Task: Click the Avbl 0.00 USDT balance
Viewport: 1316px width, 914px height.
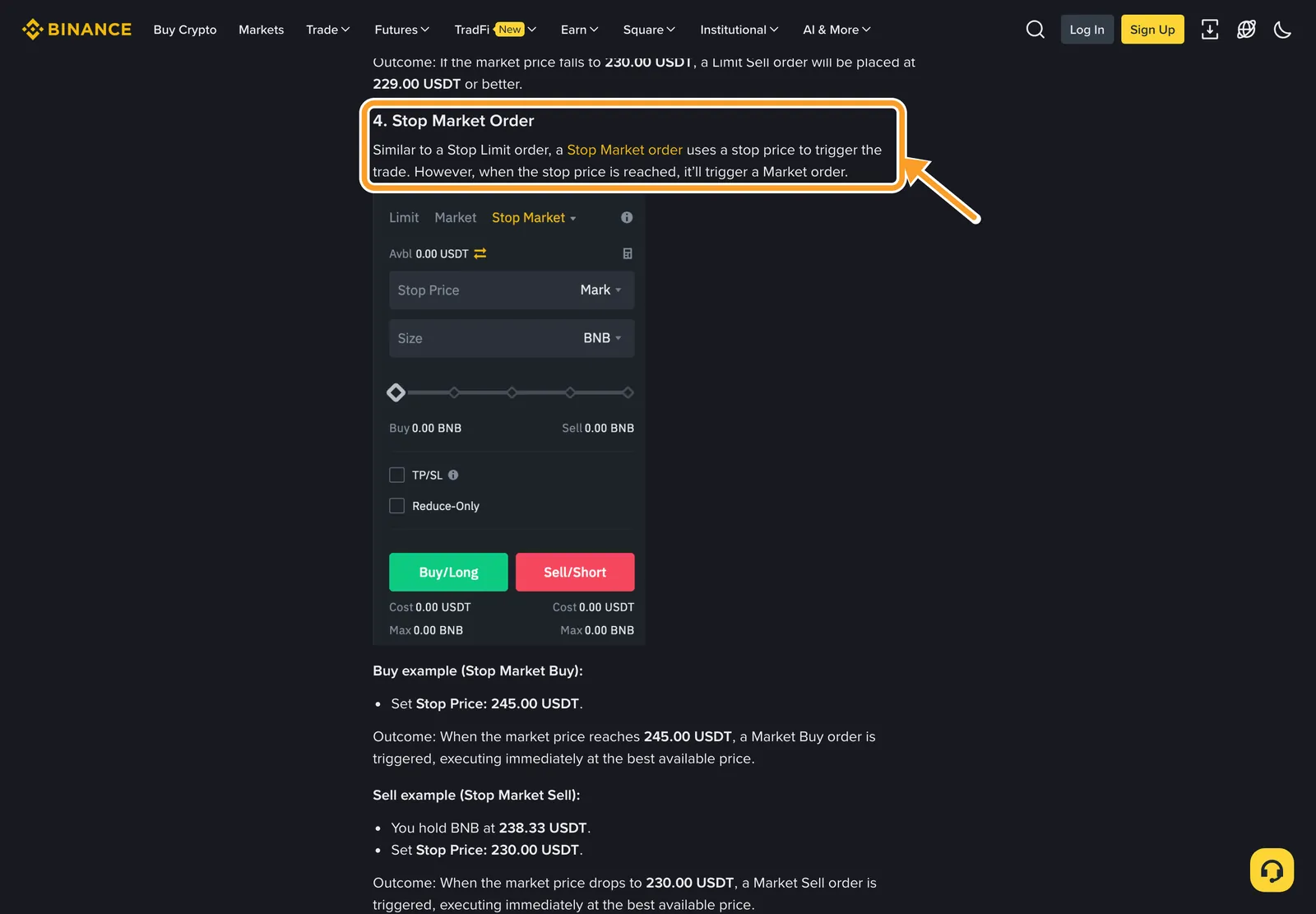Action: coord(429,253)
